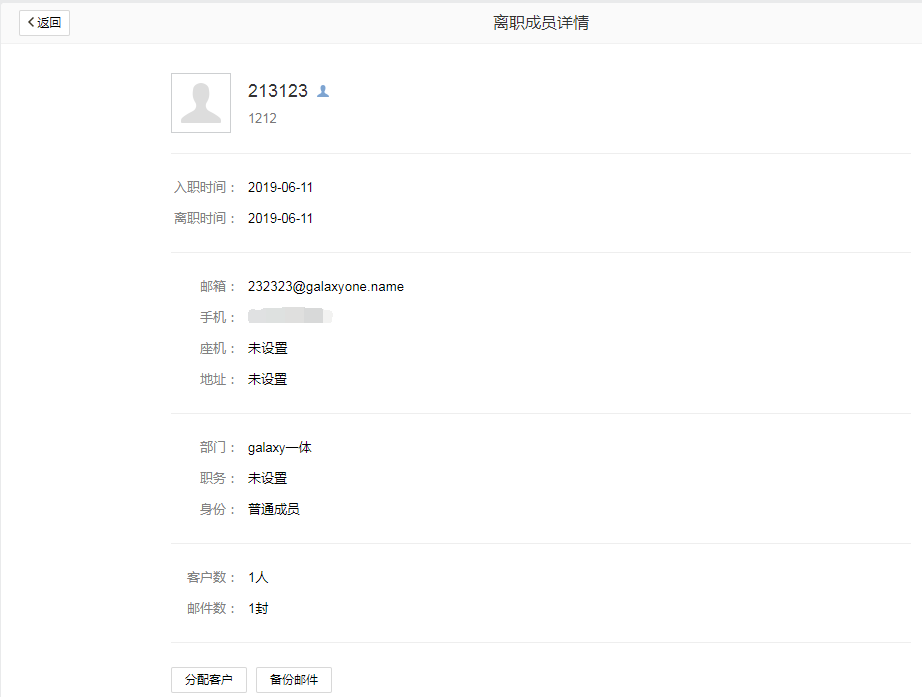Click the 离职时间 date value
The width and height of the screenshot is (922, 697).
tap(281, 218)
